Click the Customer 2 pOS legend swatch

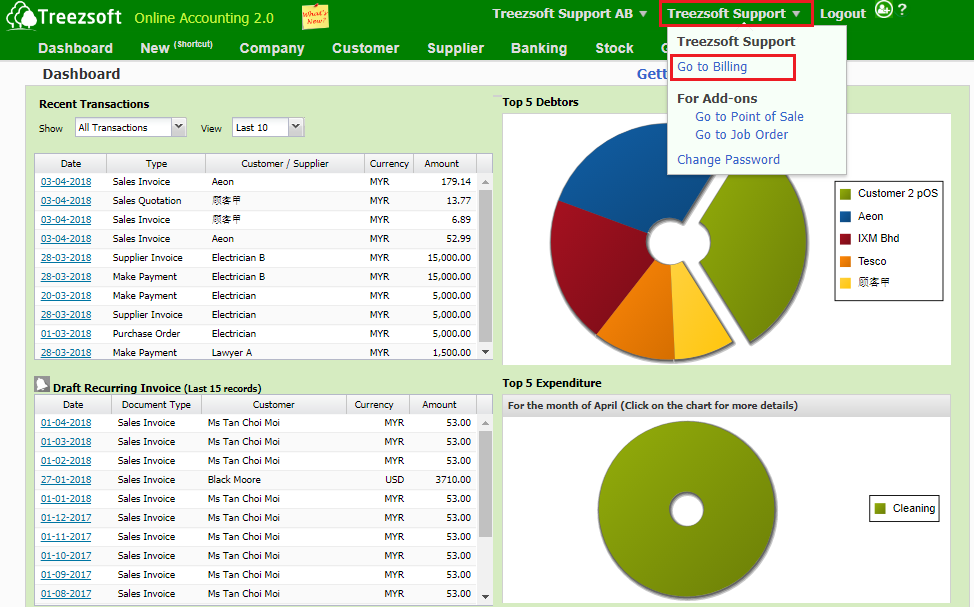[x=845, y=194]
